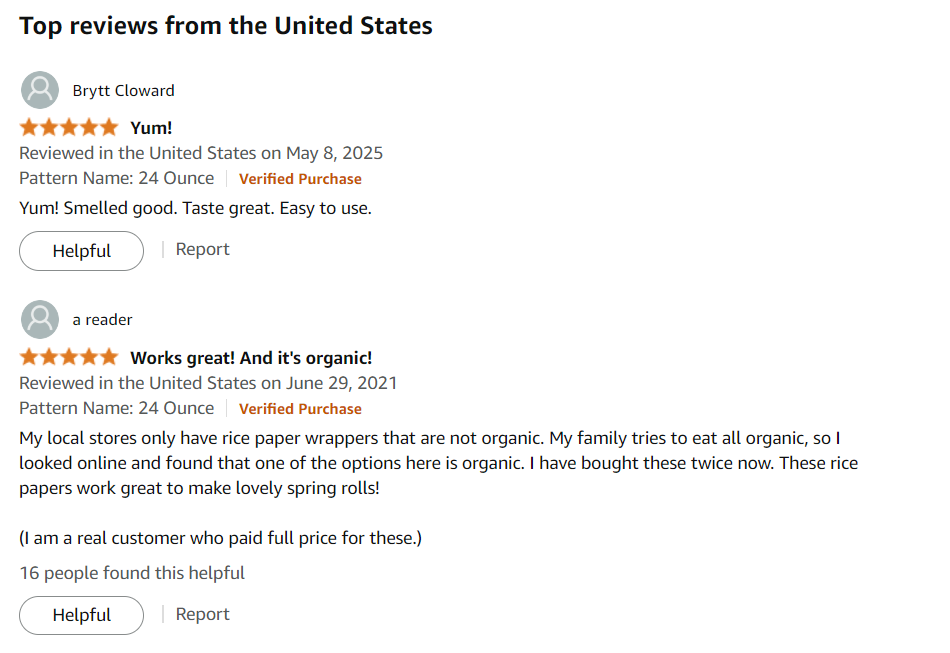Open Brytt Cloward's reviewer profile name

[123, 91]
